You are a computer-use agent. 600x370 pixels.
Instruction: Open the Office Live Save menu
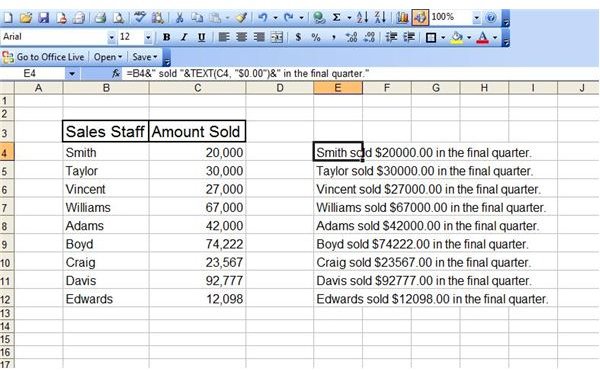click(x=145, y=57)
